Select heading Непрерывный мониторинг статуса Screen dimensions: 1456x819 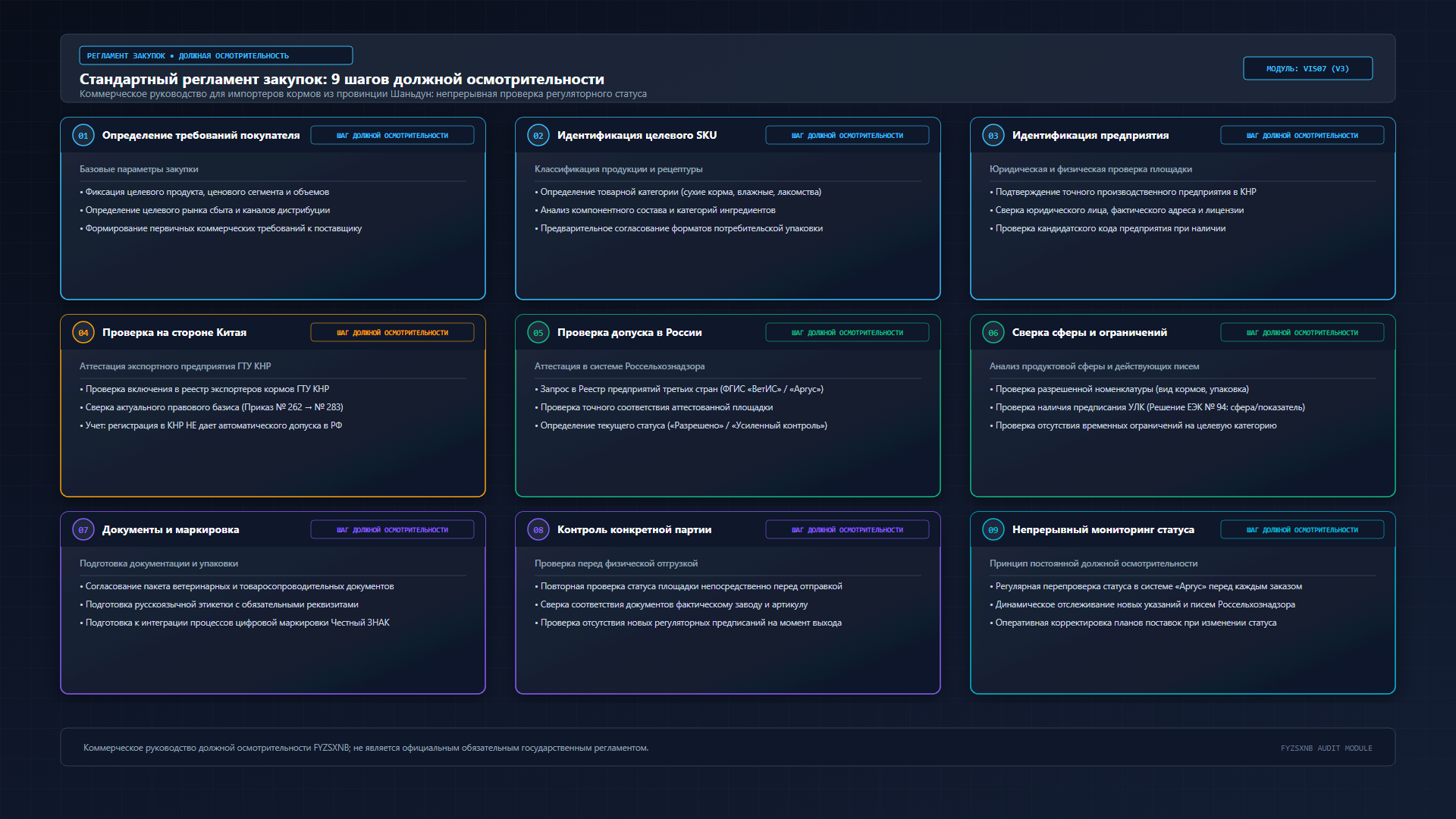pos(1103,529)
